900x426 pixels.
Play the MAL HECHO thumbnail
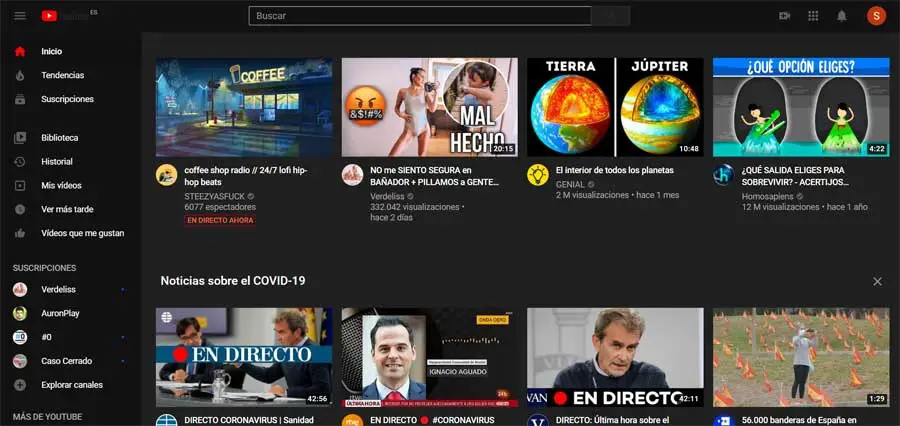coord(429,107)
